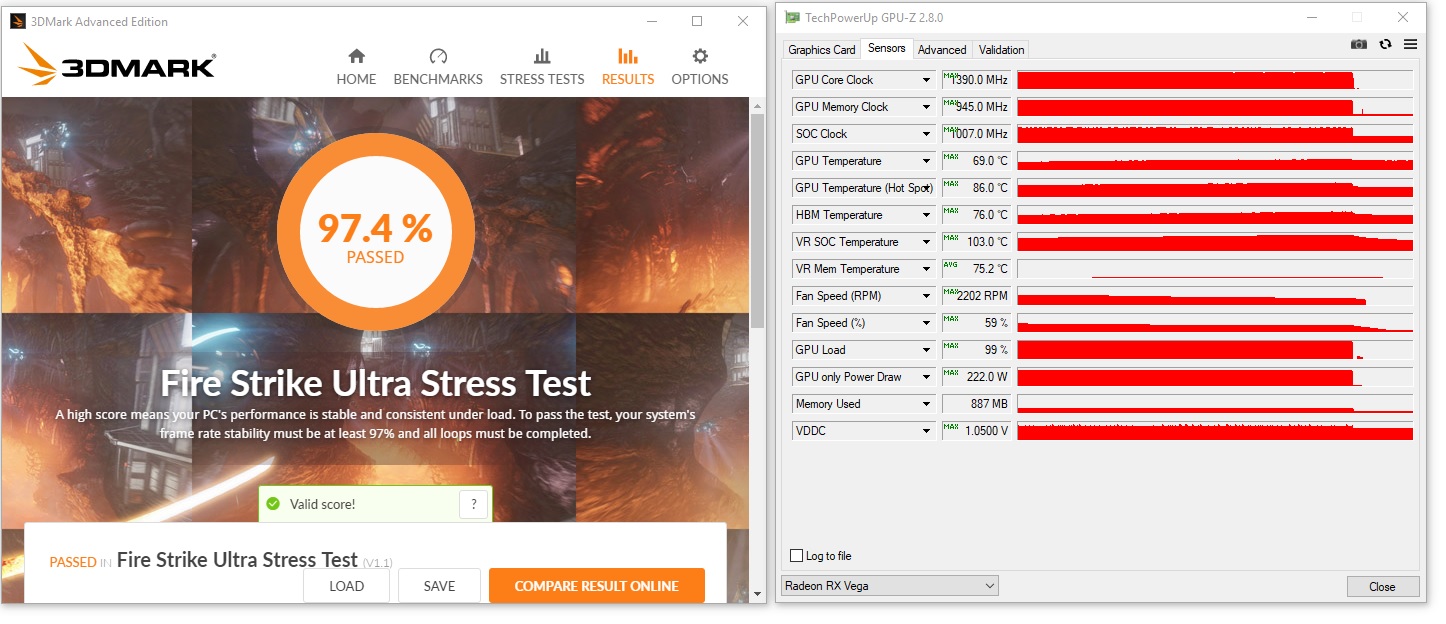Viewport: 1446px width, 624px height.
Task: Open Radeon RX Vega device selector
Action: [x=889, y=586]
